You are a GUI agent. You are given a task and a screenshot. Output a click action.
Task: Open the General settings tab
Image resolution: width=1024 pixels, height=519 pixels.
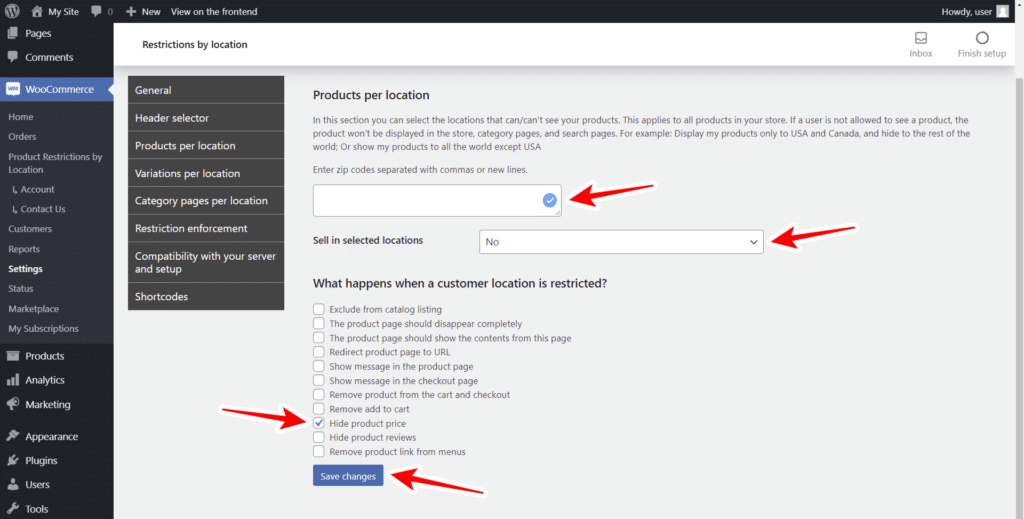click(206, 90)
